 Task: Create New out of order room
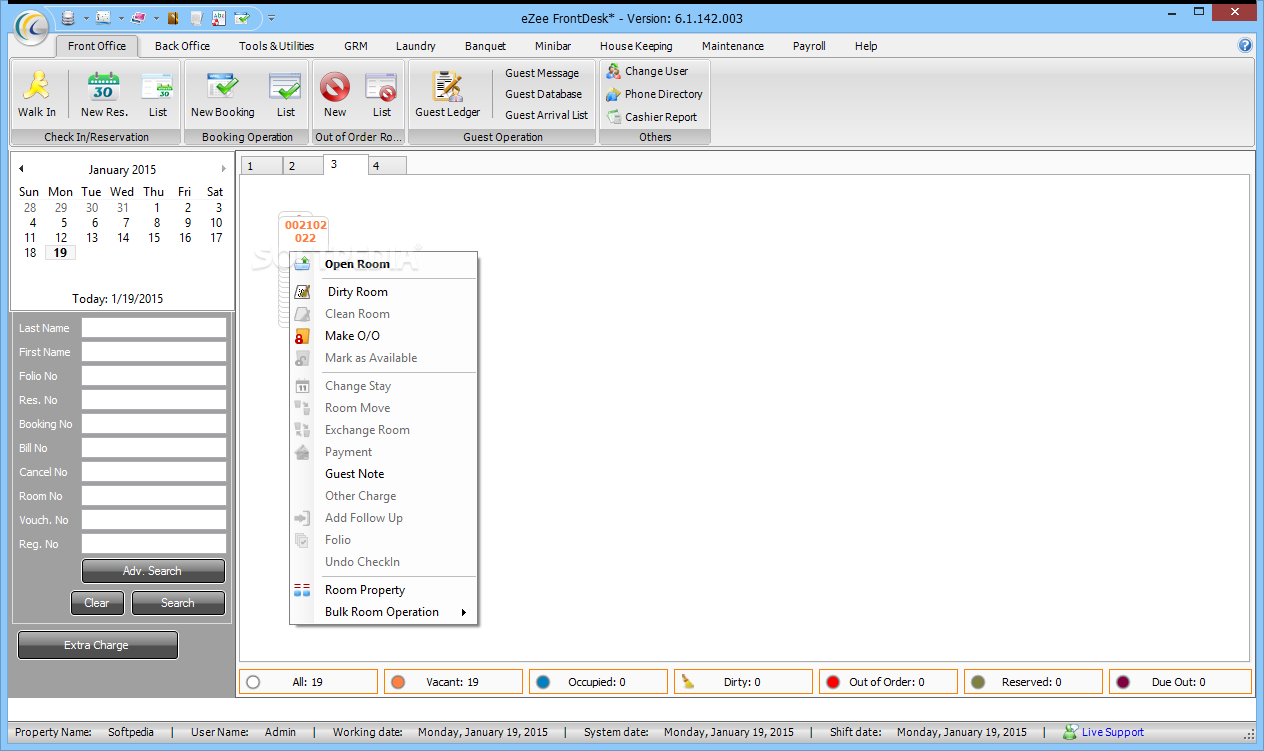pyautogui.click(x=335, y=95)
